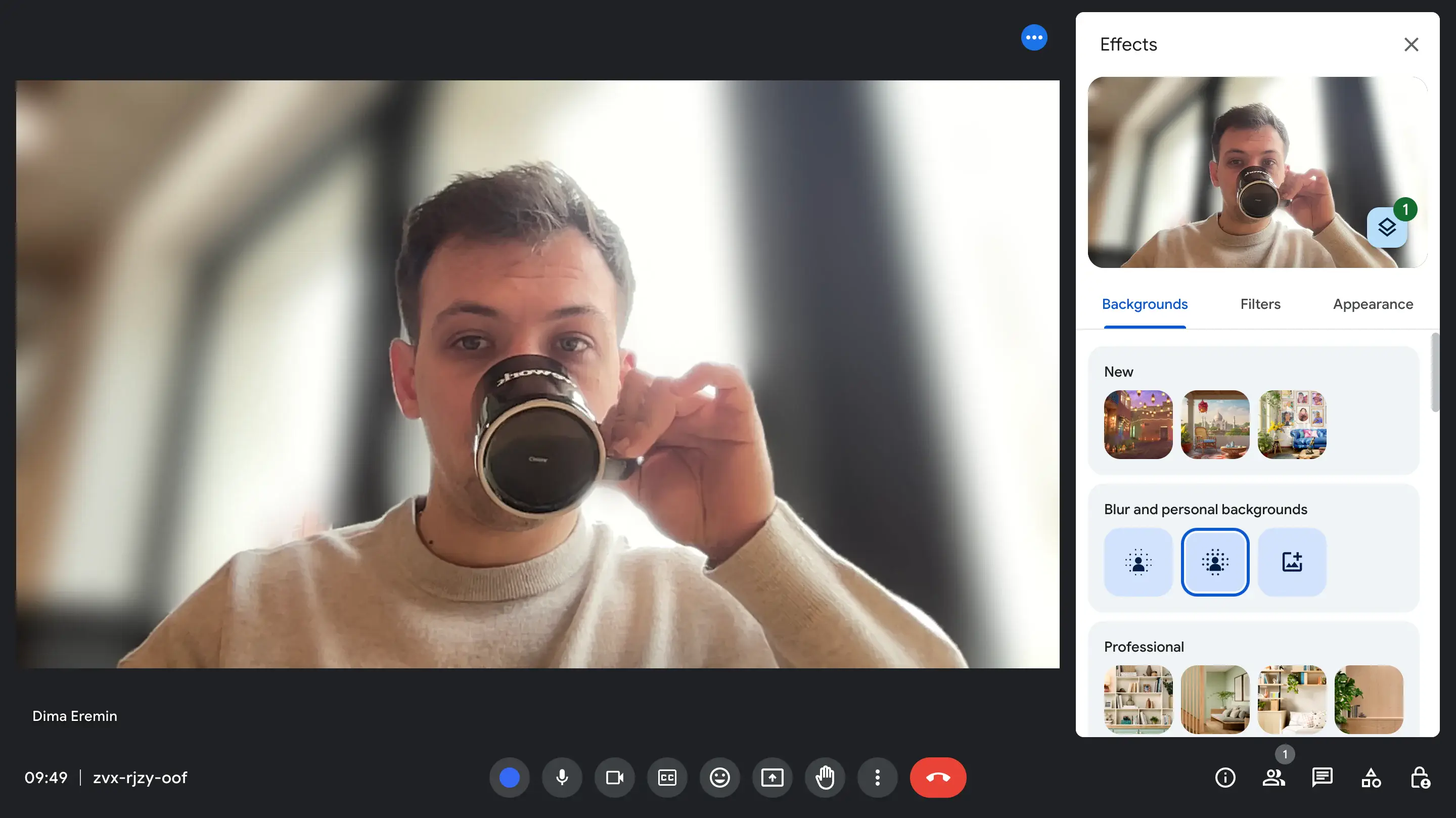Toggle the raise hand icon
The height and width of the screenshot is (818, 1456).
(824, 777)
